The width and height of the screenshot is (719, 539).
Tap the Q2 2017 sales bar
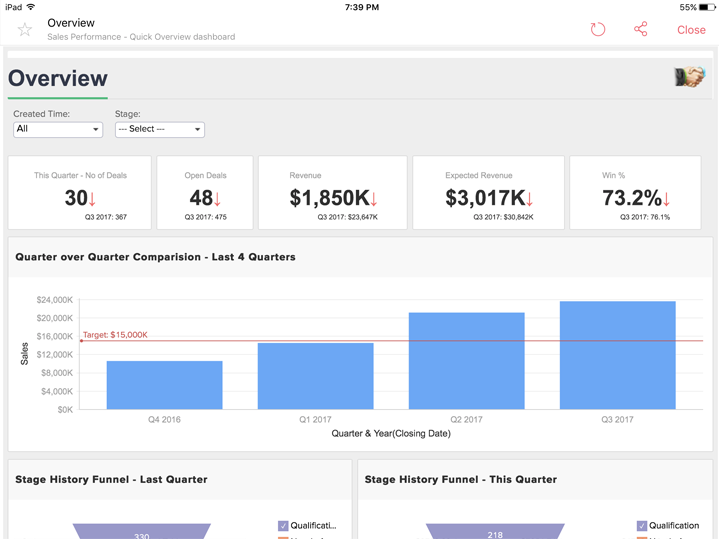click(466, 360)
